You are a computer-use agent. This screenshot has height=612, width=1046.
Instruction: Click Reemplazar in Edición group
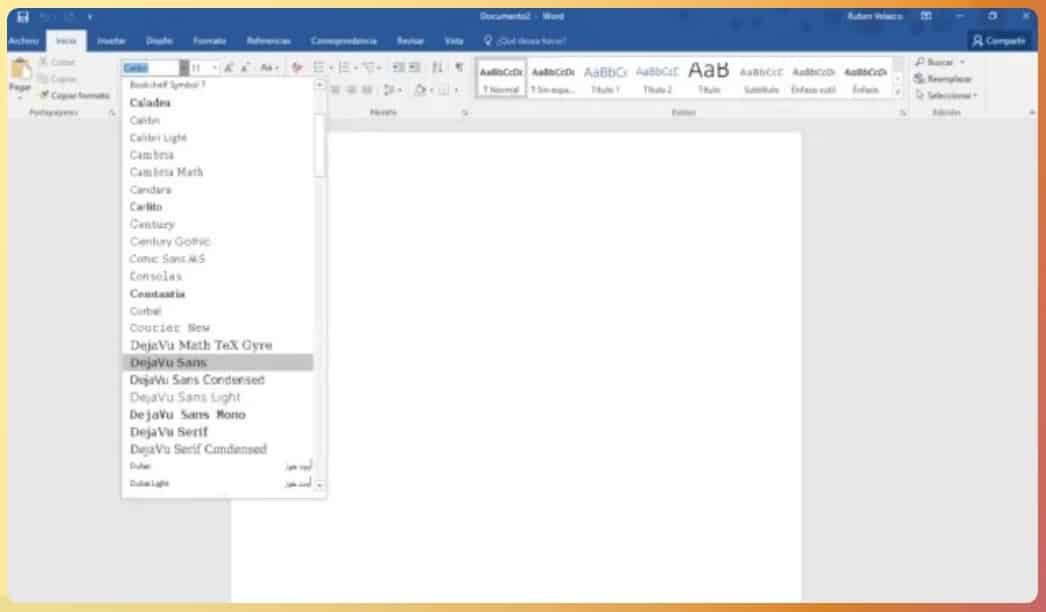[943, 79]
